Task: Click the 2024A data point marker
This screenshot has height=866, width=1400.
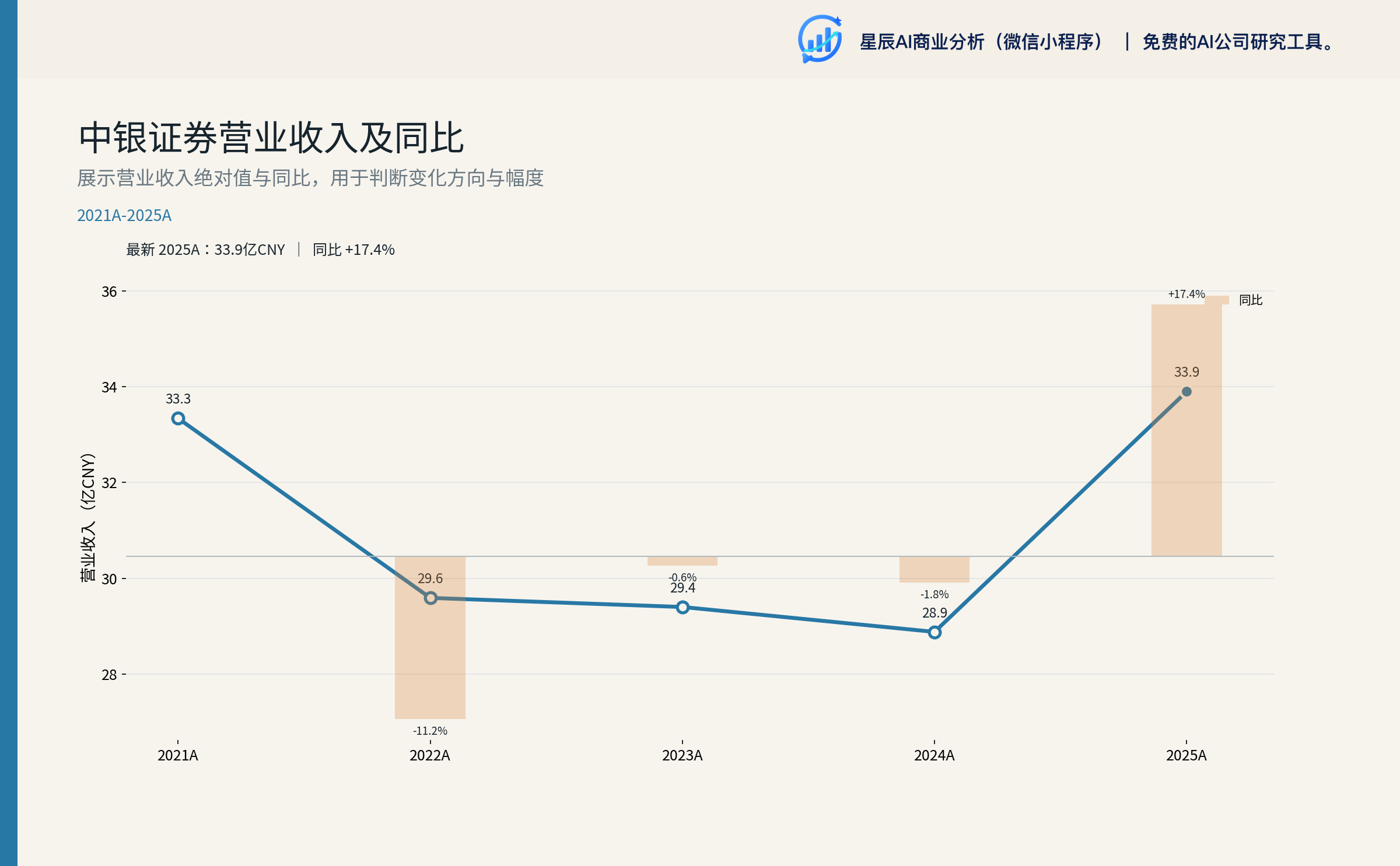Action: point(935,633)
